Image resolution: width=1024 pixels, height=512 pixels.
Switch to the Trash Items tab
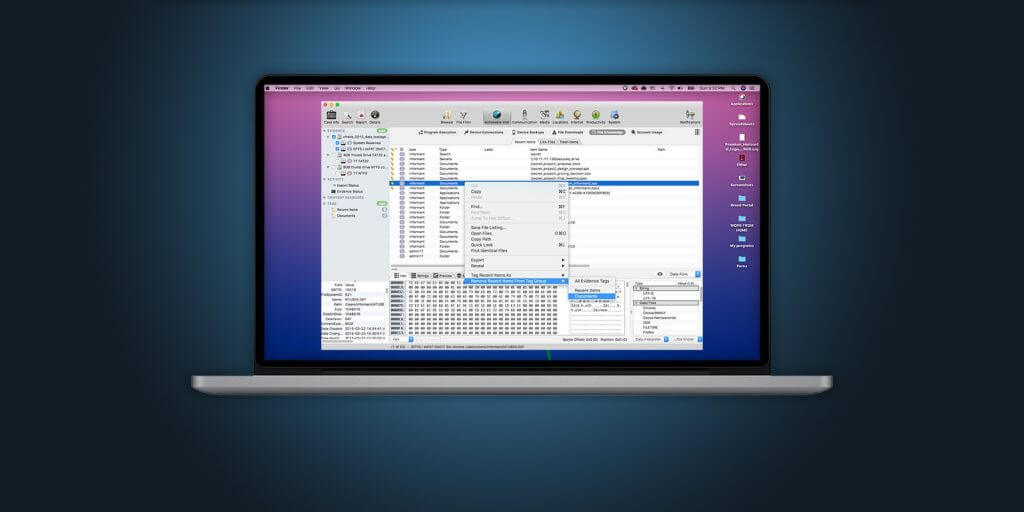coord(569,142)
